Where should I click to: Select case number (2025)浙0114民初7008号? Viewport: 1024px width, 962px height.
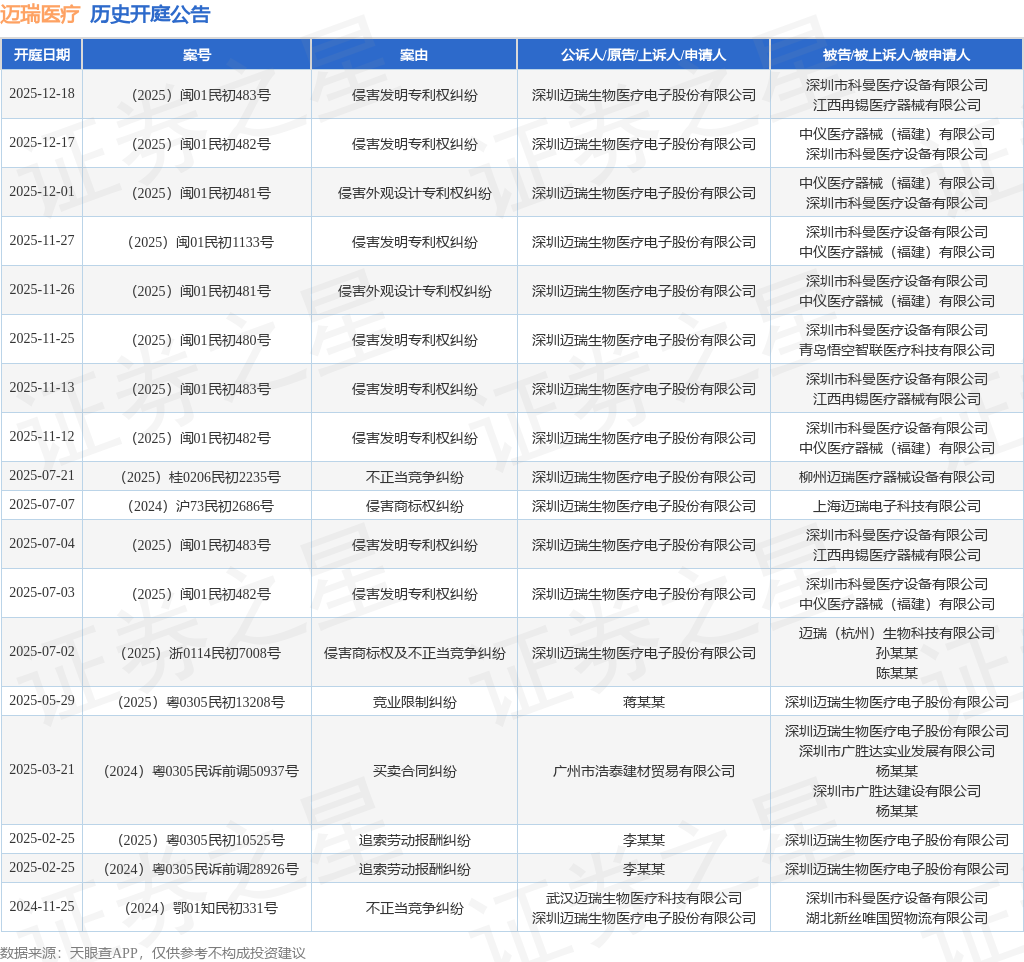click(200, 653)
